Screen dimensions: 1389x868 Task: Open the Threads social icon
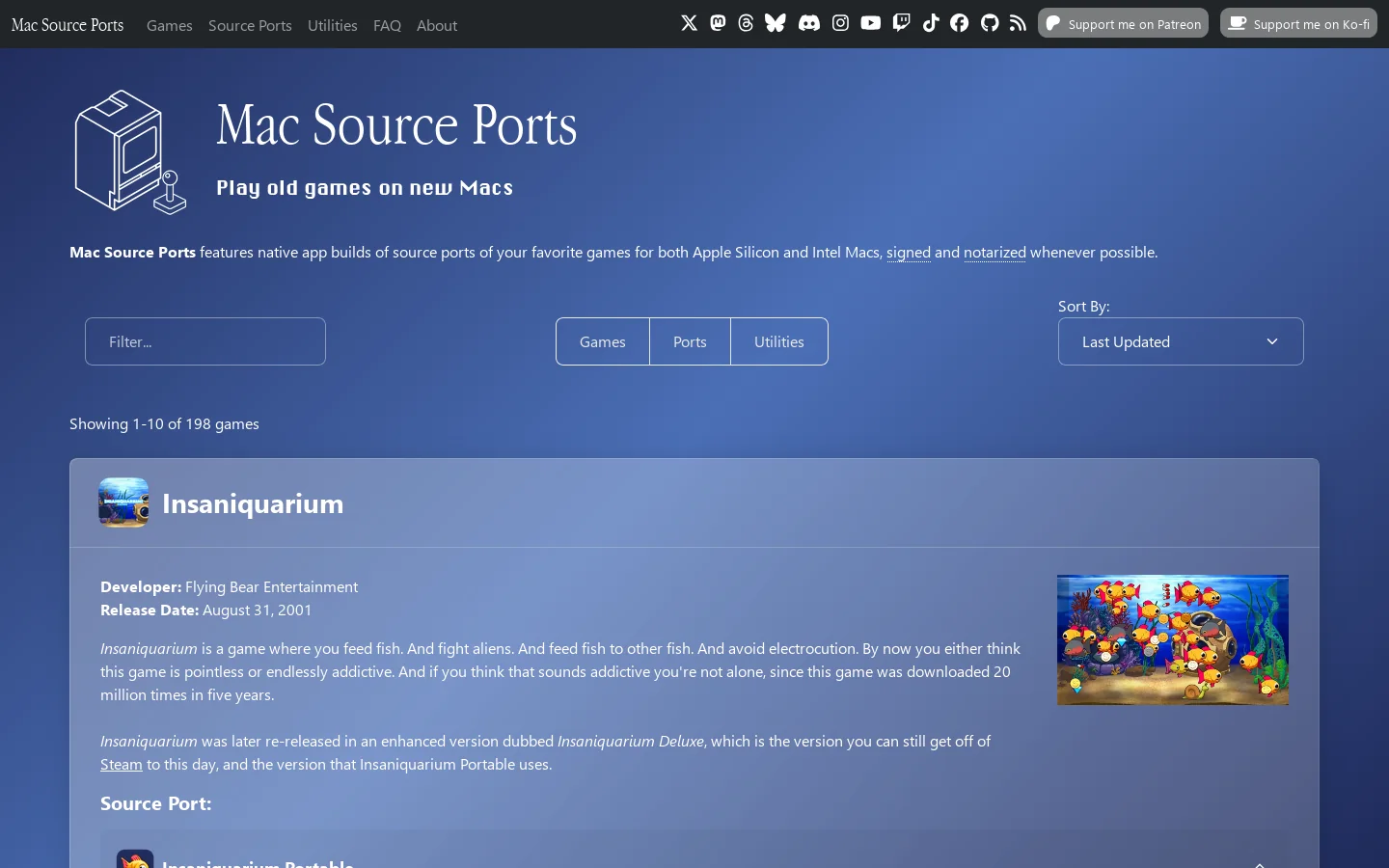(746, 23)
